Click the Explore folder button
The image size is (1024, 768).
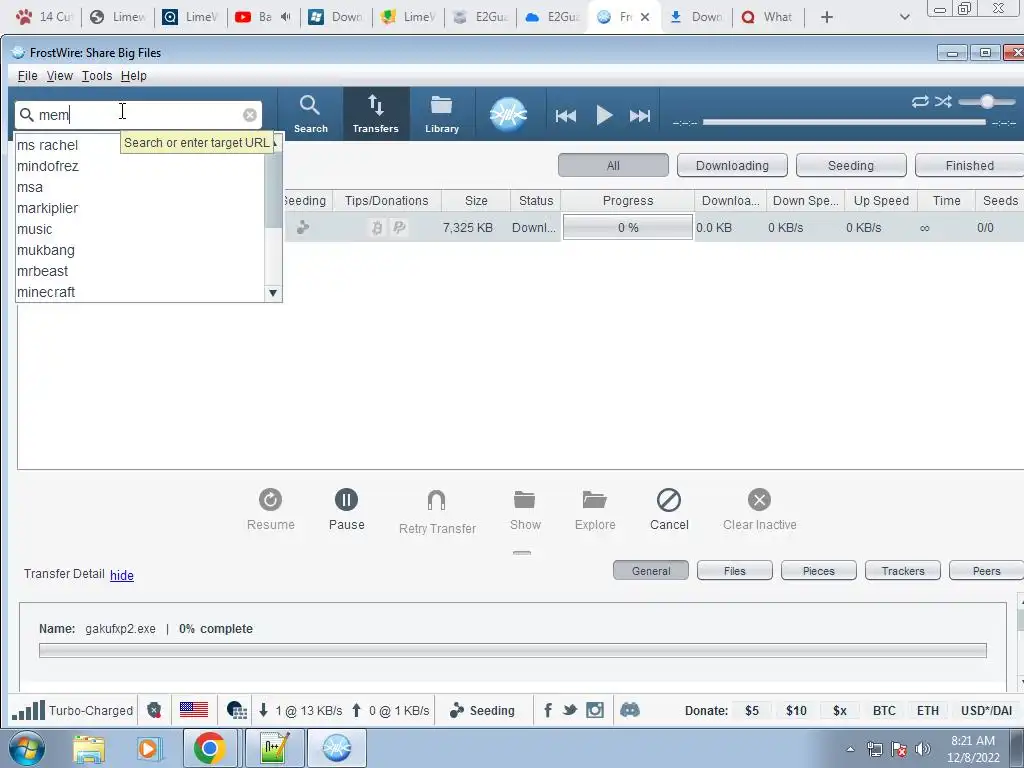click(595, 509)
